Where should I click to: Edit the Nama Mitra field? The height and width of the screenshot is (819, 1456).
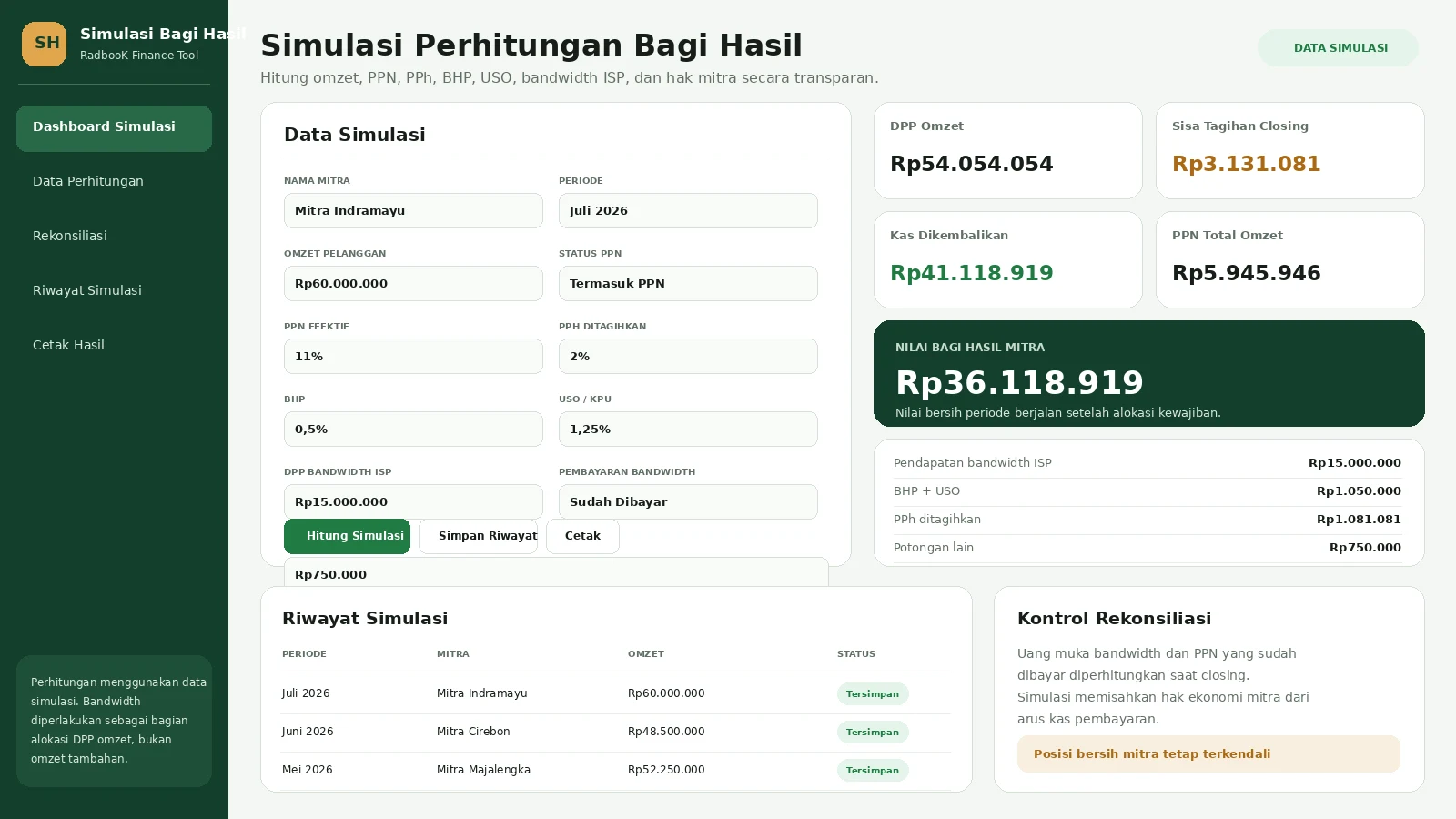[x=413, y=210]
